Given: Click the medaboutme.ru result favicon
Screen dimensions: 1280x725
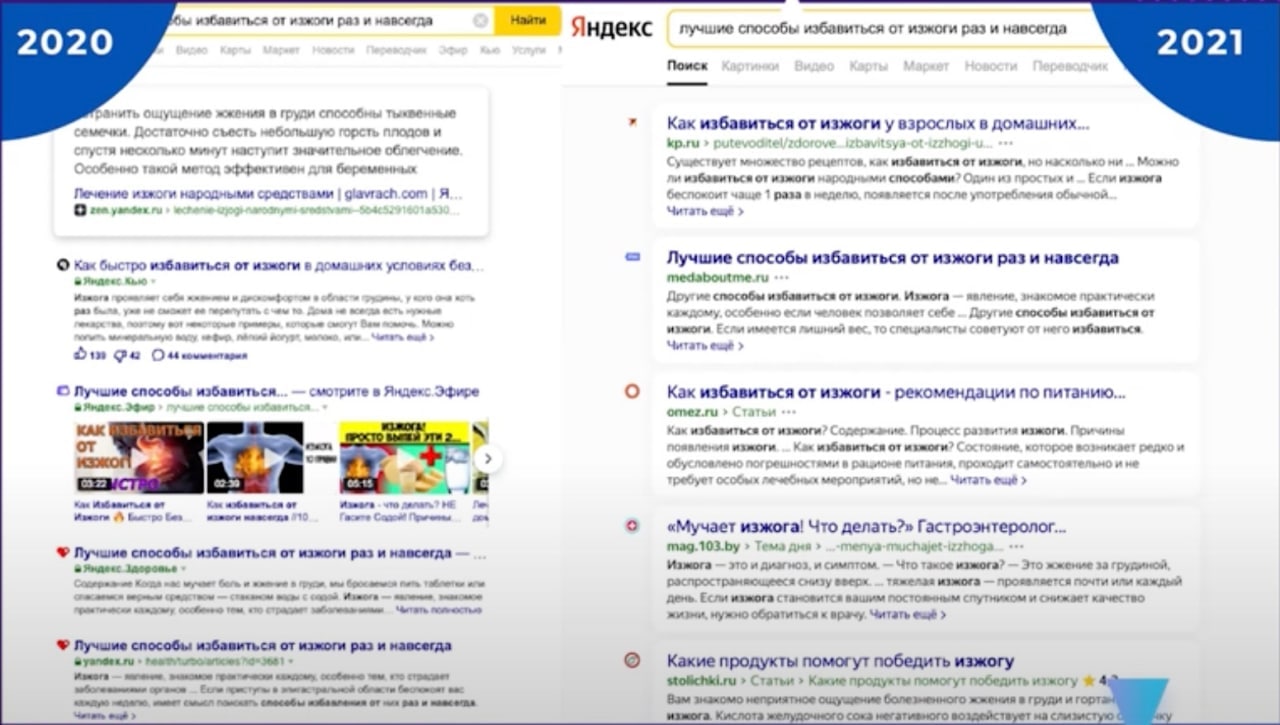Looking at the screenshot, I should (632, 257).
